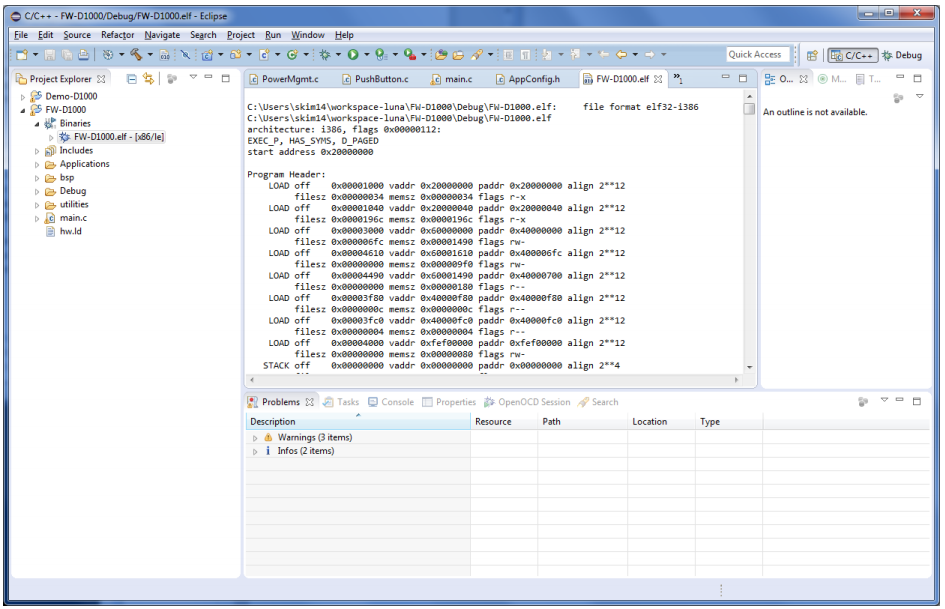Click the Build (hammer) toolbar icon
Viewport: 945px width, 609px height.
click(136, 55)
